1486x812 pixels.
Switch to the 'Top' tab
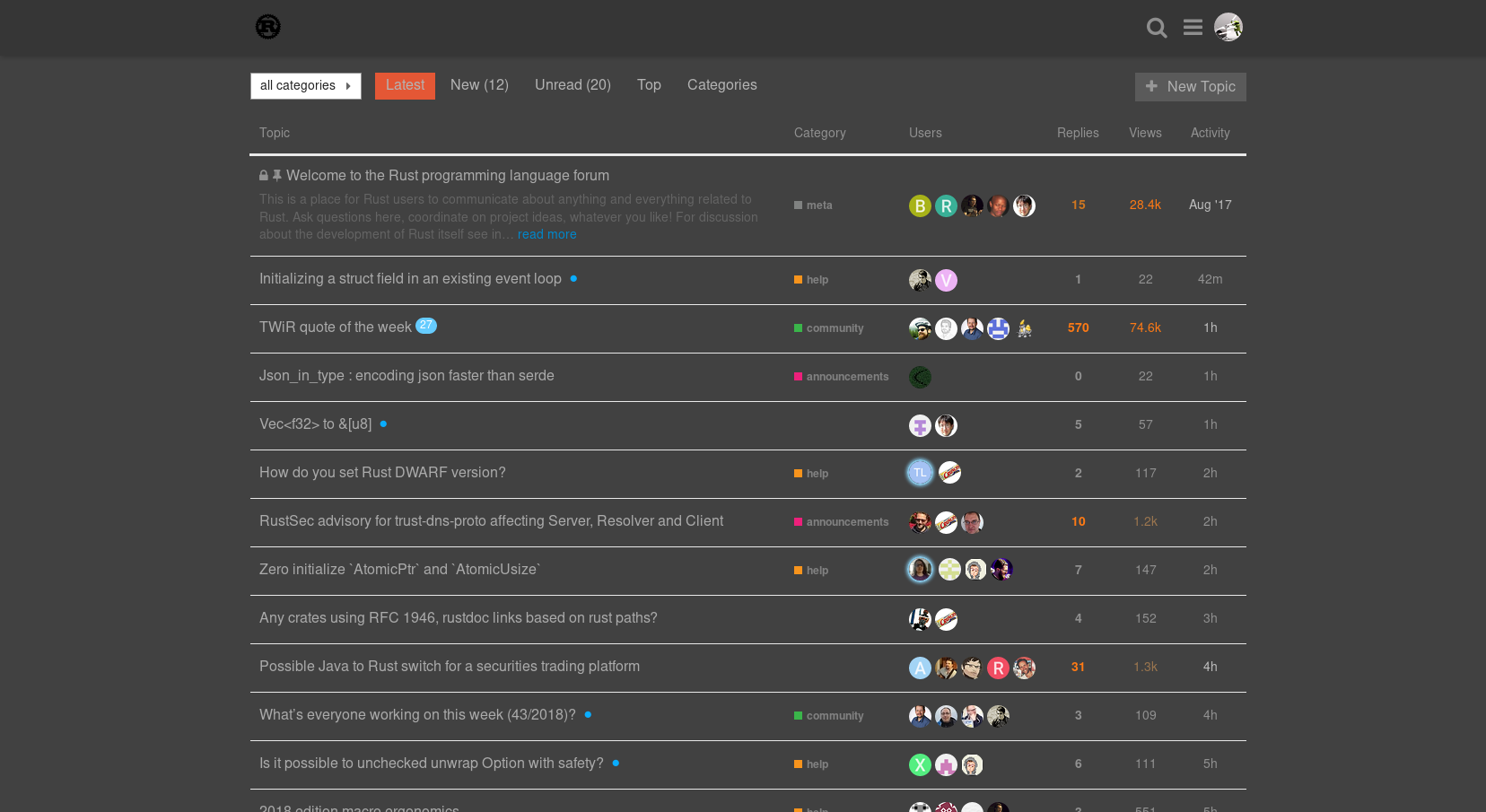click(649, 85)
